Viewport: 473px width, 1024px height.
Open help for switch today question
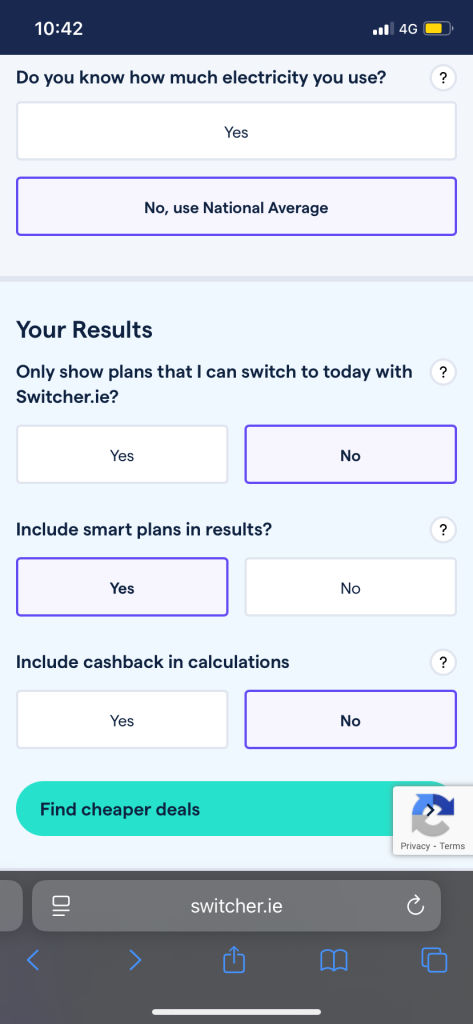coord(443,372)
